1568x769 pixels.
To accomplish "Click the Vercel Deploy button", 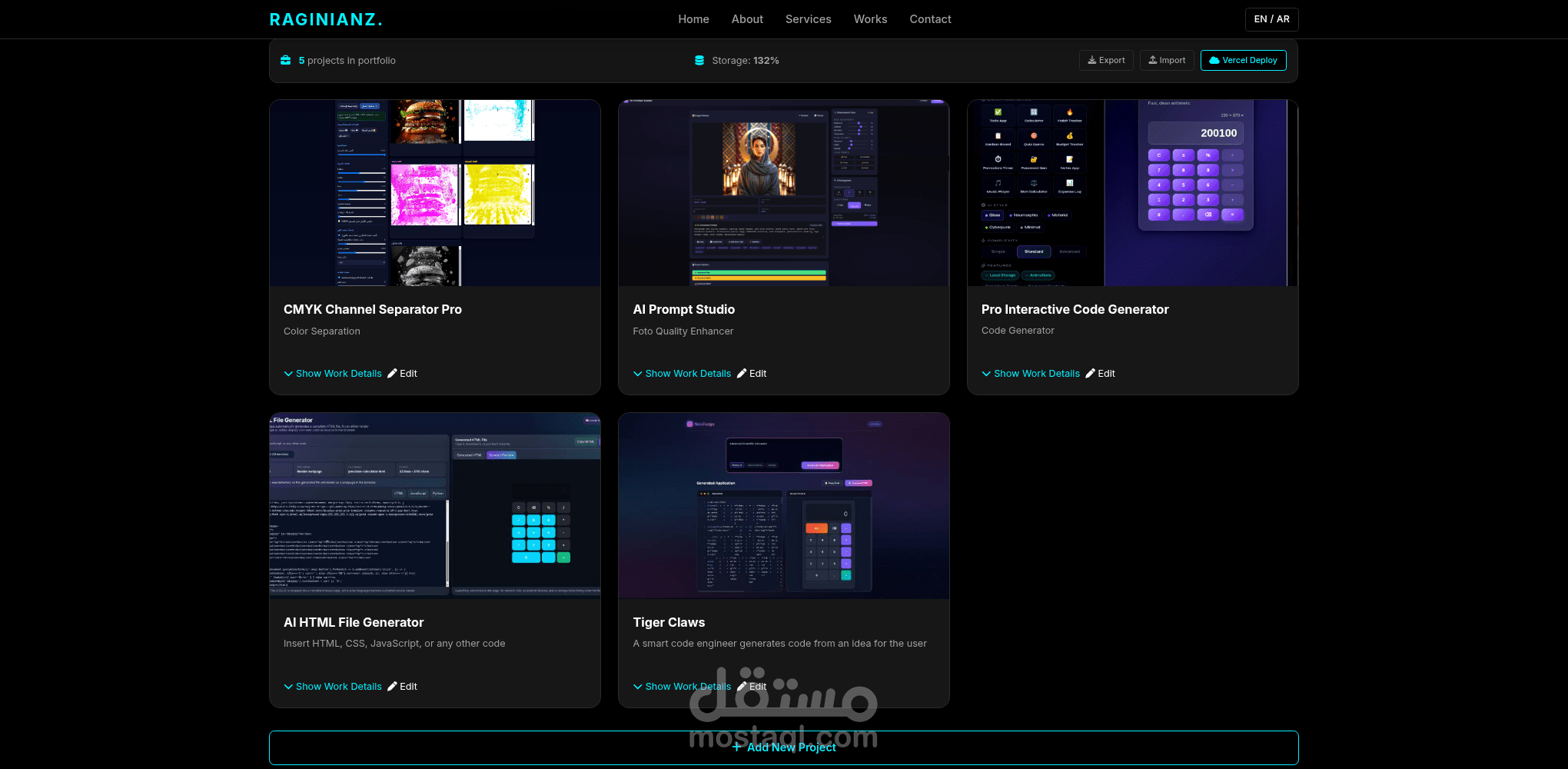I will [x=1243, y=60].
